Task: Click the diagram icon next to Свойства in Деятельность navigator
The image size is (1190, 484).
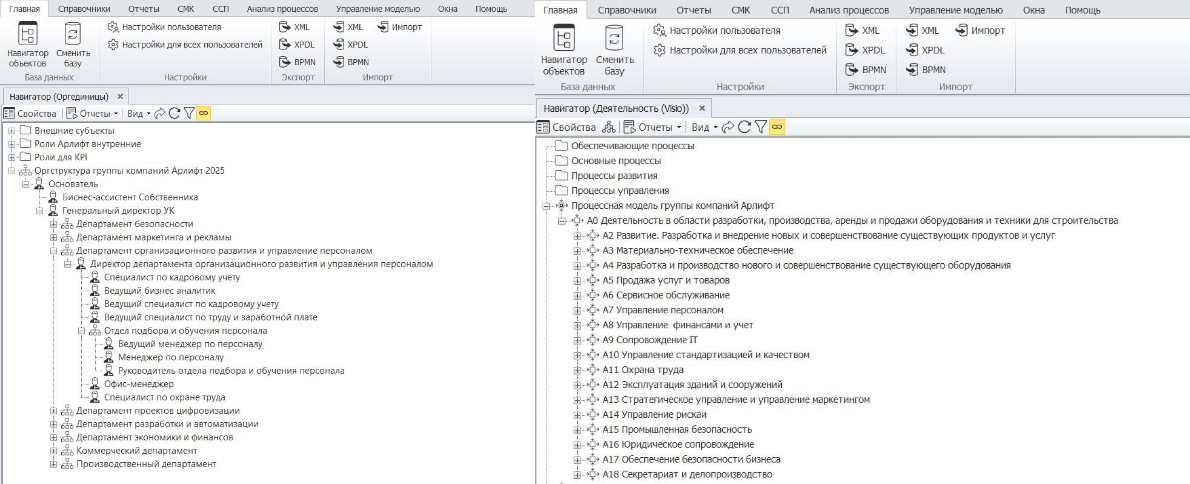Action: pos(607,127)
